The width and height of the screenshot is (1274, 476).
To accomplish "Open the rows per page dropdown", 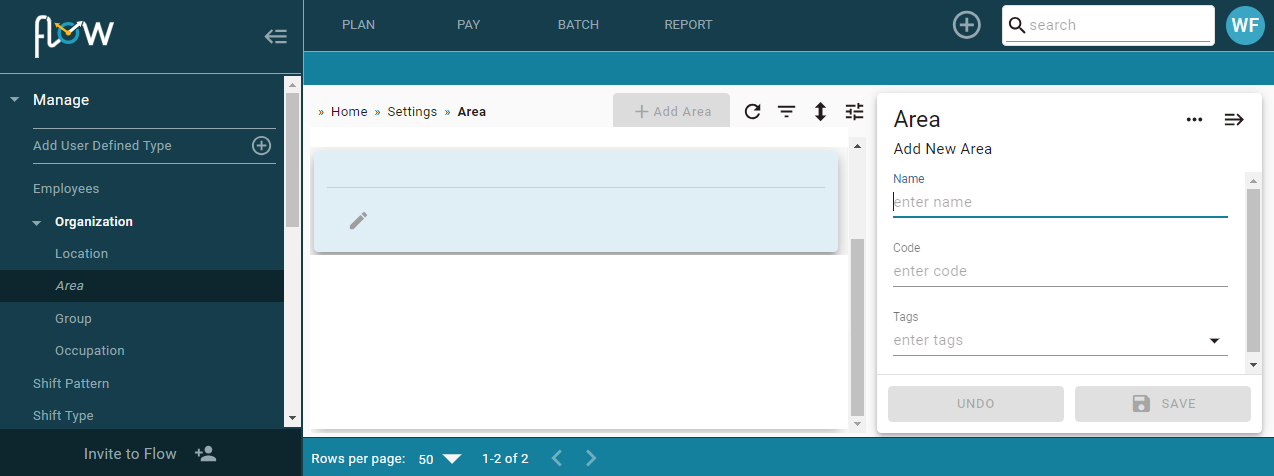I will 440,459.
